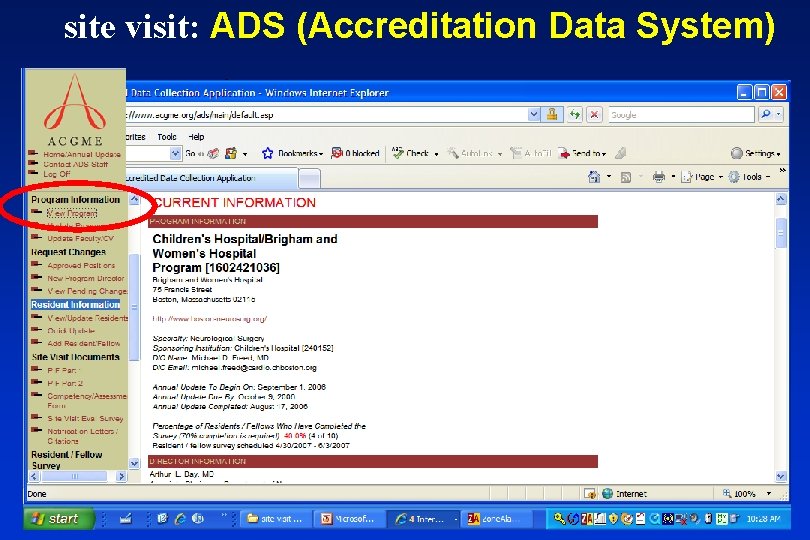810x540 pixels.
Task: Click the Site Visit Eval Survey link
Action: point(85,418)
